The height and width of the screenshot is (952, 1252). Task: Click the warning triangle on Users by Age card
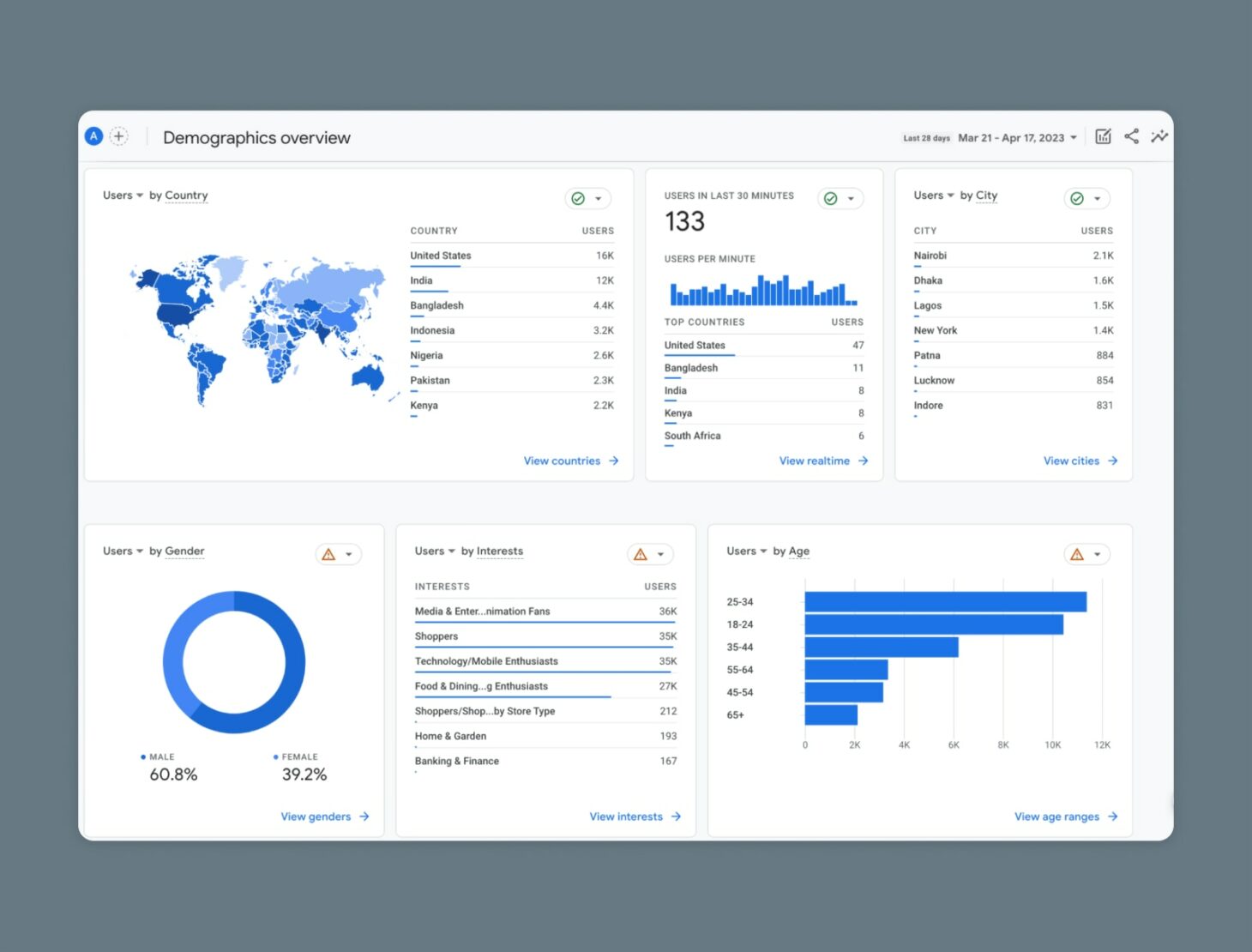tap(1078, 554)
